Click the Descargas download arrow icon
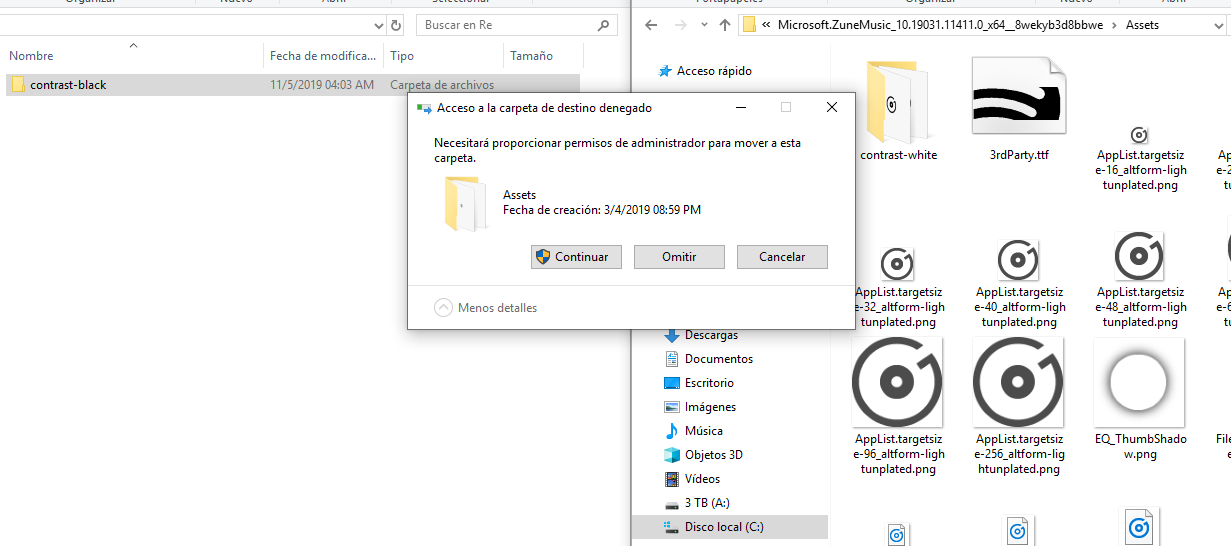The image size is (1231, 546). [672, 335]
